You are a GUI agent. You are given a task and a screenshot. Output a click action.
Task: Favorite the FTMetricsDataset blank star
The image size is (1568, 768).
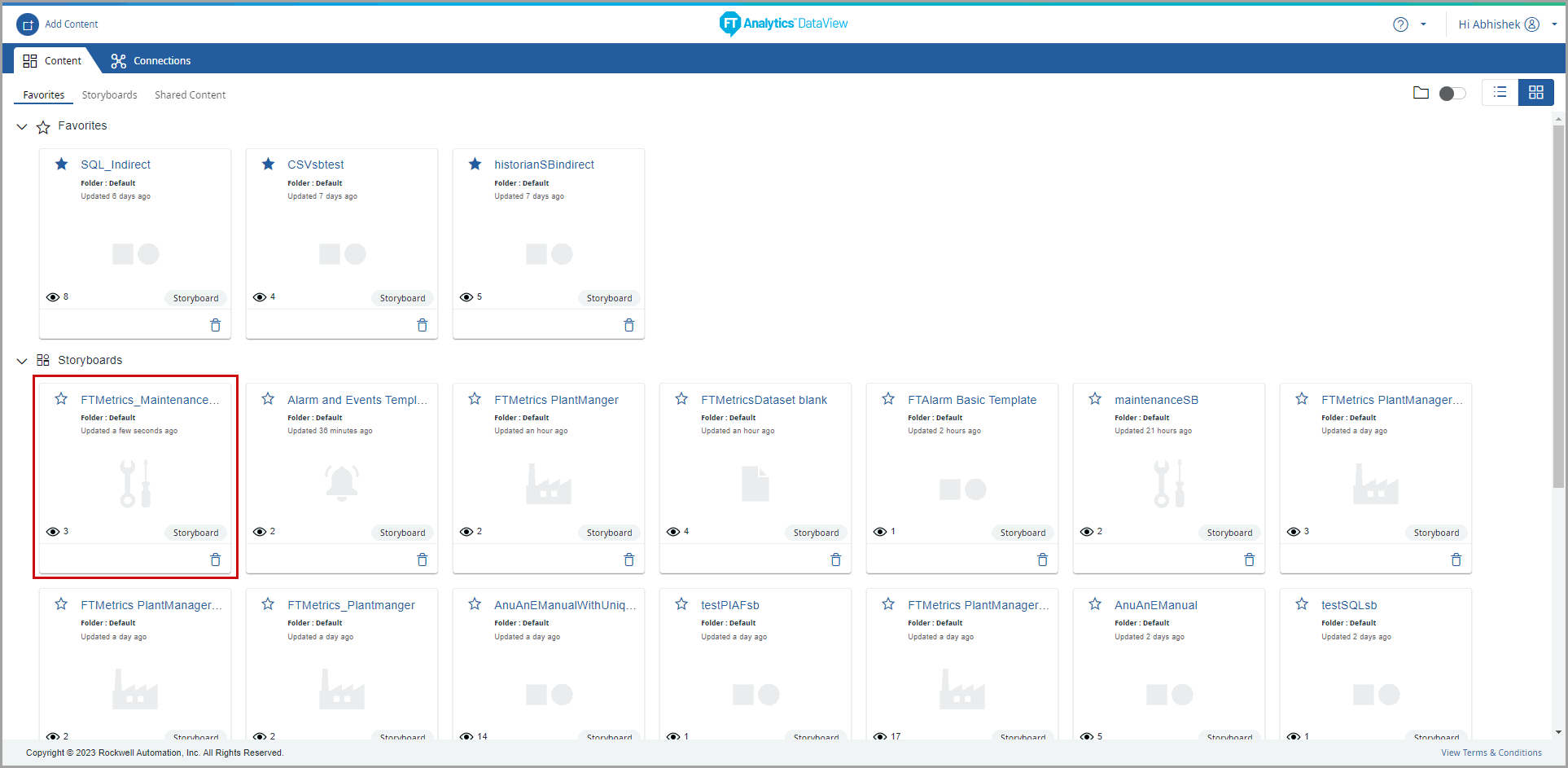tap(681, 399)
